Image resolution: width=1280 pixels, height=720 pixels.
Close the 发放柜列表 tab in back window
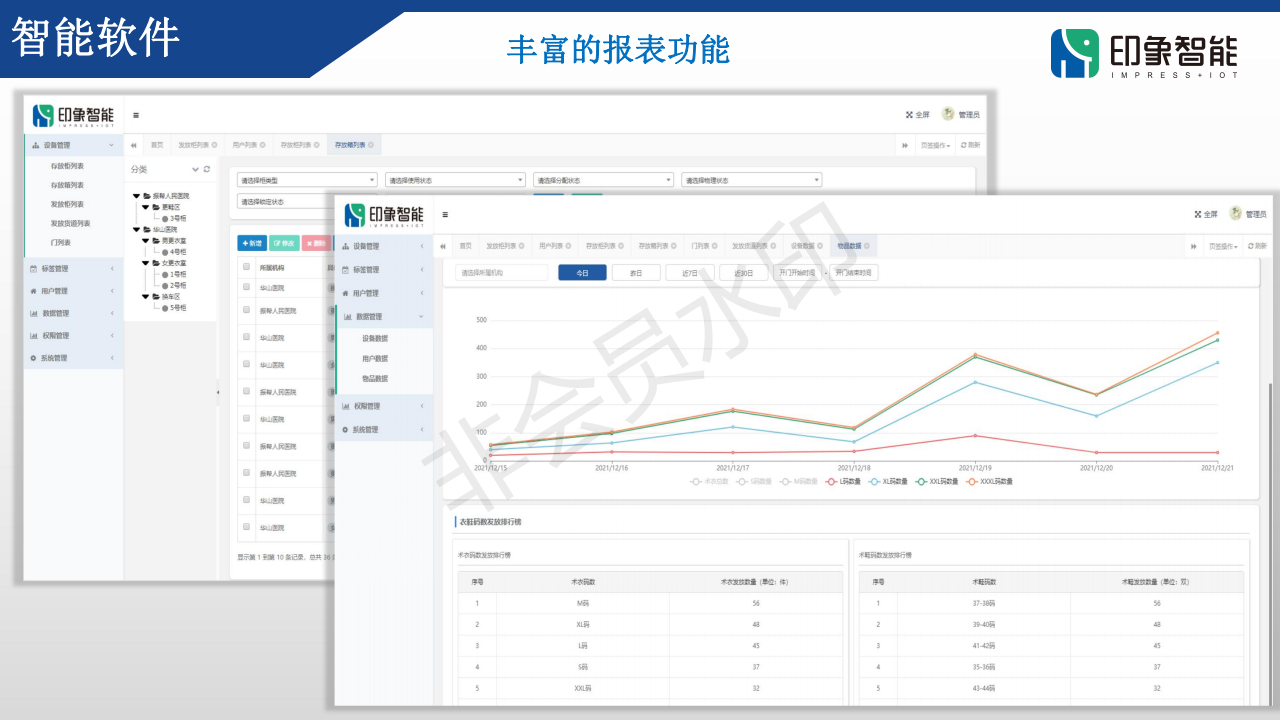212,145
